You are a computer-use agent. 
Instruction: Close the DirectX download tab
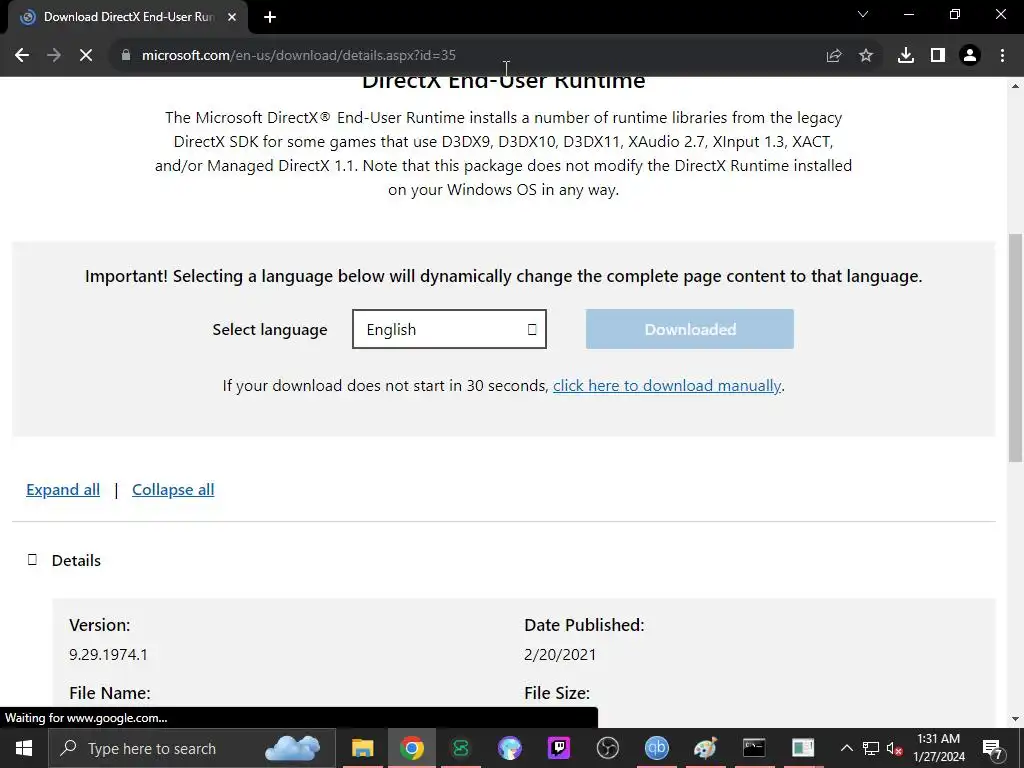[232, 17]
